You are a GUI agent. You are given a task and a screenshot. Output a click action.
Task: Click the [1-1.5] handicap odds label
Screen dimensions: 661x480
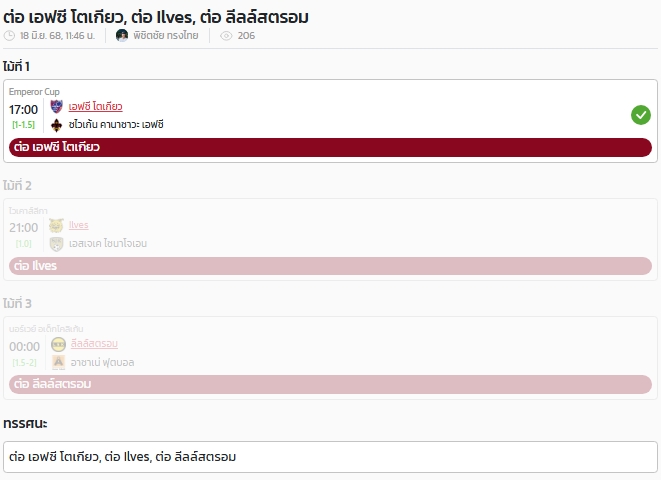coord(24,125)
